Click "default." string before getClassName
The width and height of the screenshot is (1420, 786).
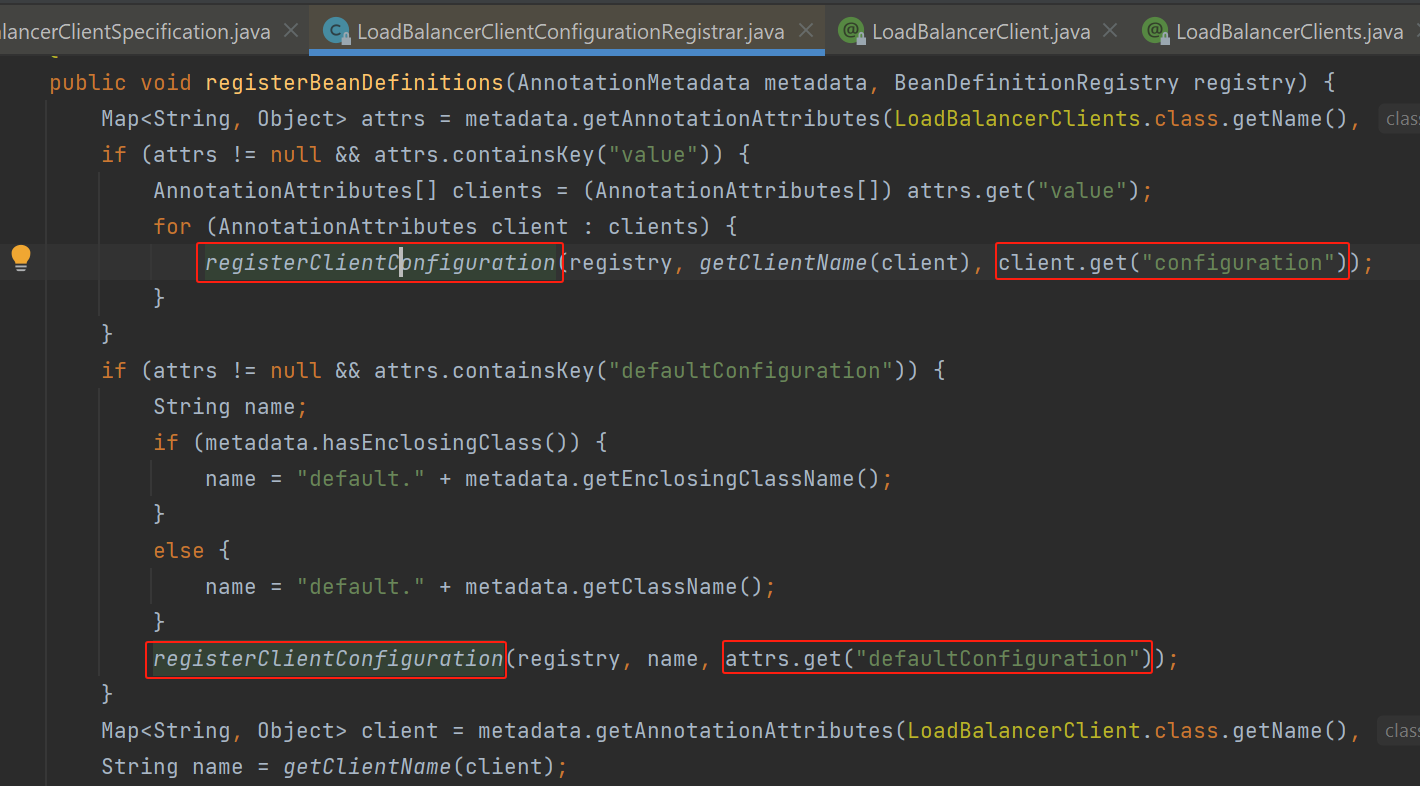click(361, 586)
